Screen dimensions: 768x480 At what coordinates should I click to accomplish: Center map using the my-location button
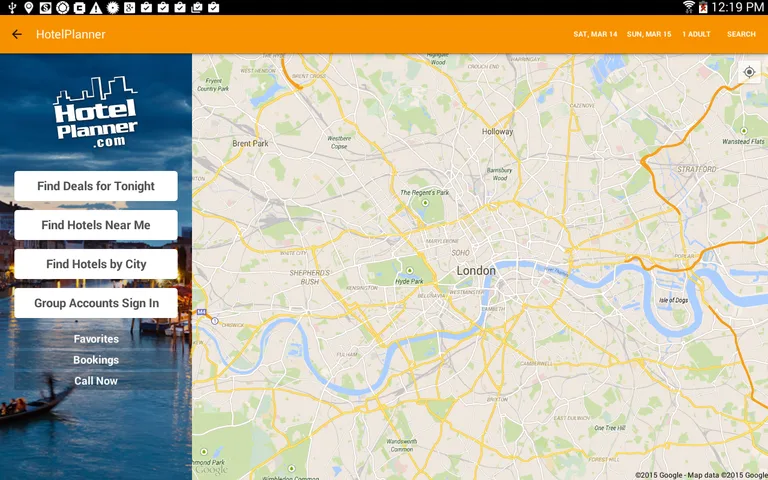749,72
